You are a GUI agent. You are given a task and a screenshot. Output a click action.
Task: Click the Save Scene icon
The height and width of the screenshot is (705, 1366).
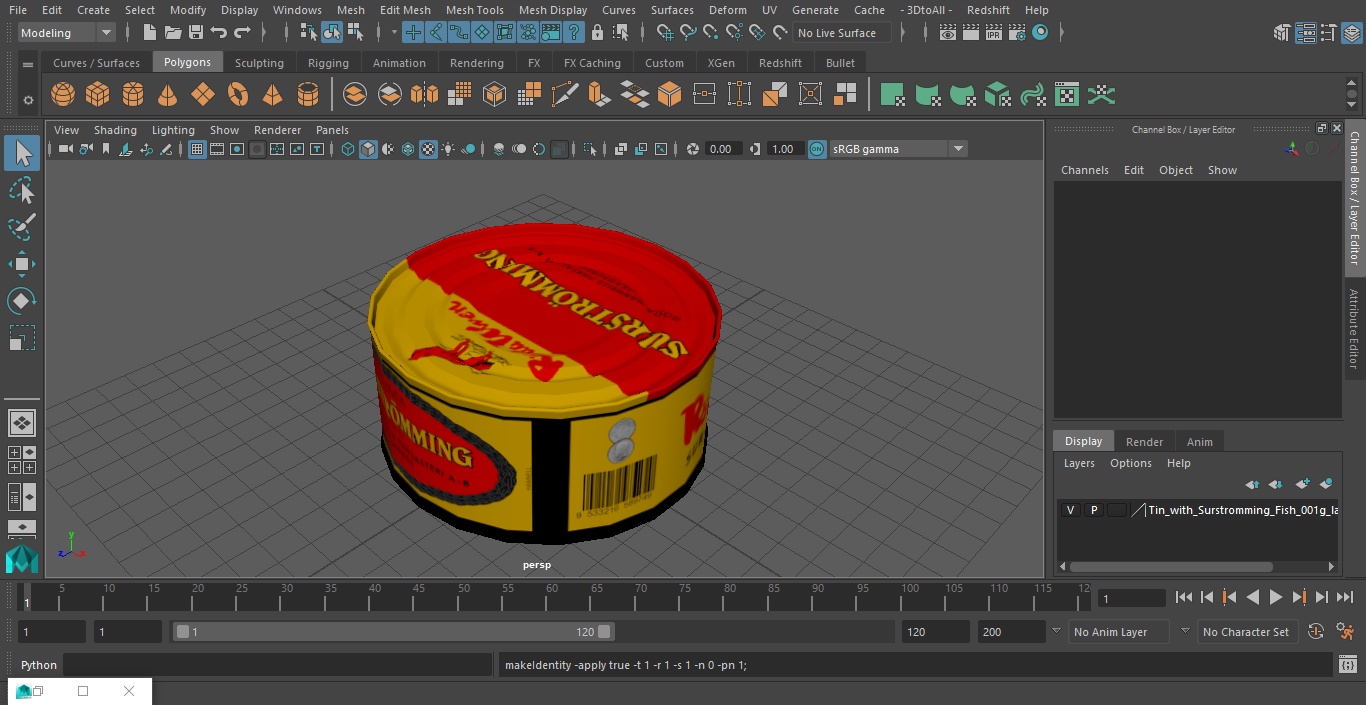pyautogui.click(x=196, y=33)
